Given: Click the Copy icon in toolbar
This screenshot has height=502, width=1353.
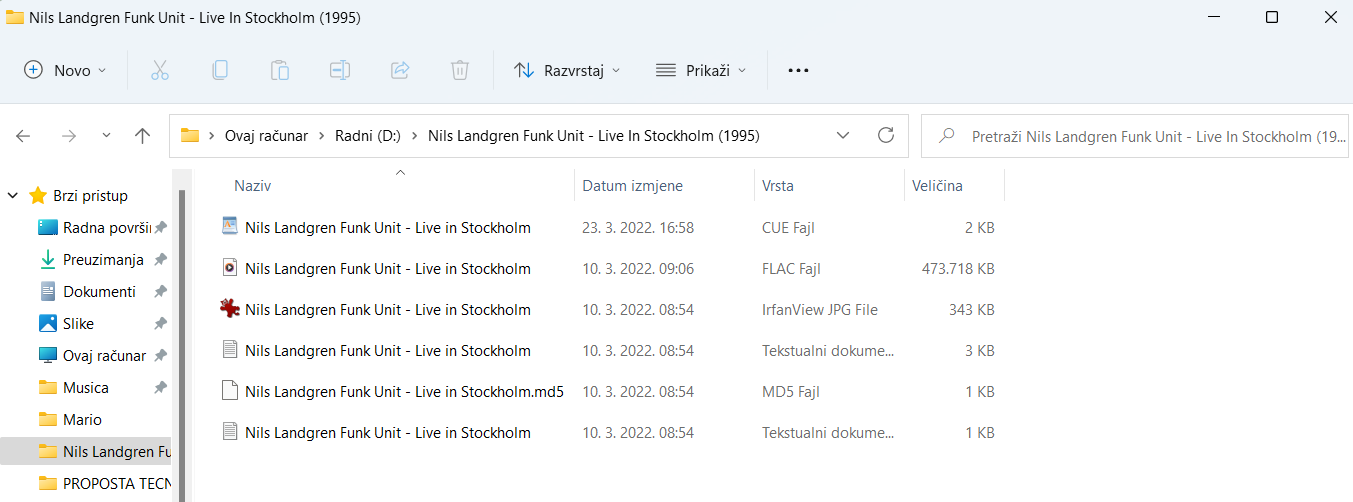Looking at the screenshot, I should click(x=220, y=70).
